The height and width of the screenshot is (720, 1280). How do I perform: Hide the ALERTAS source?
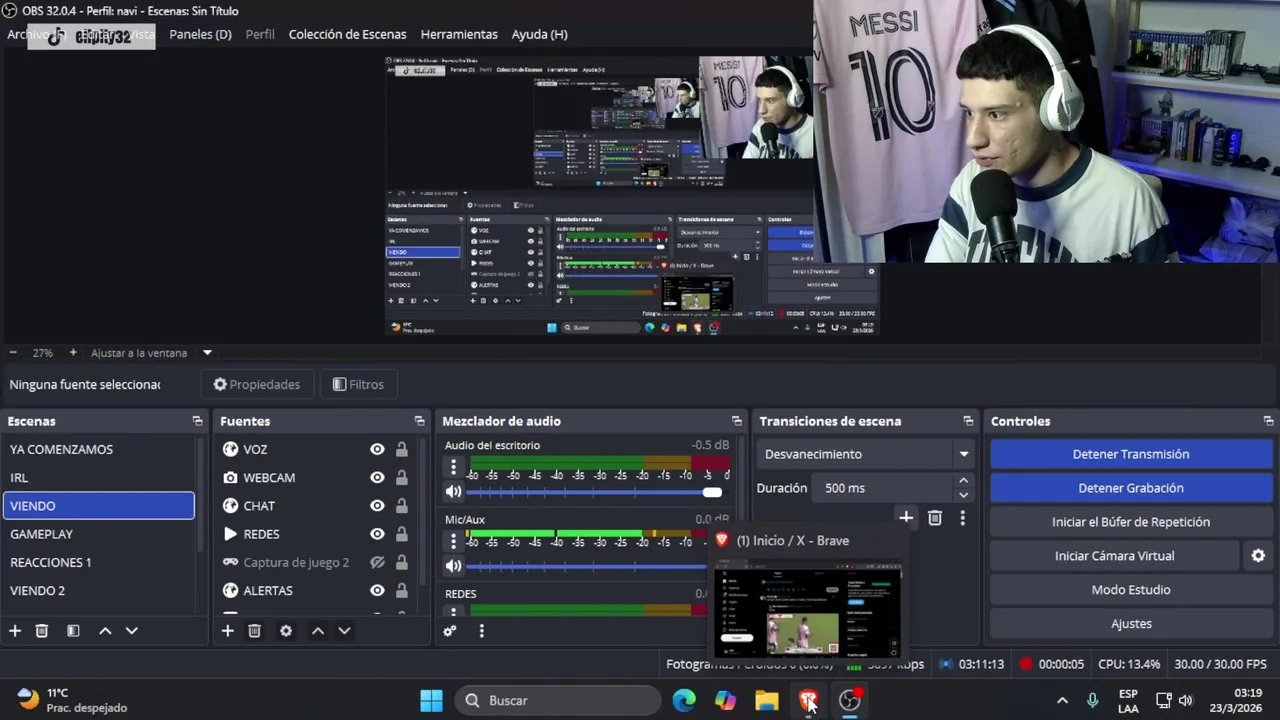point(377,591)
